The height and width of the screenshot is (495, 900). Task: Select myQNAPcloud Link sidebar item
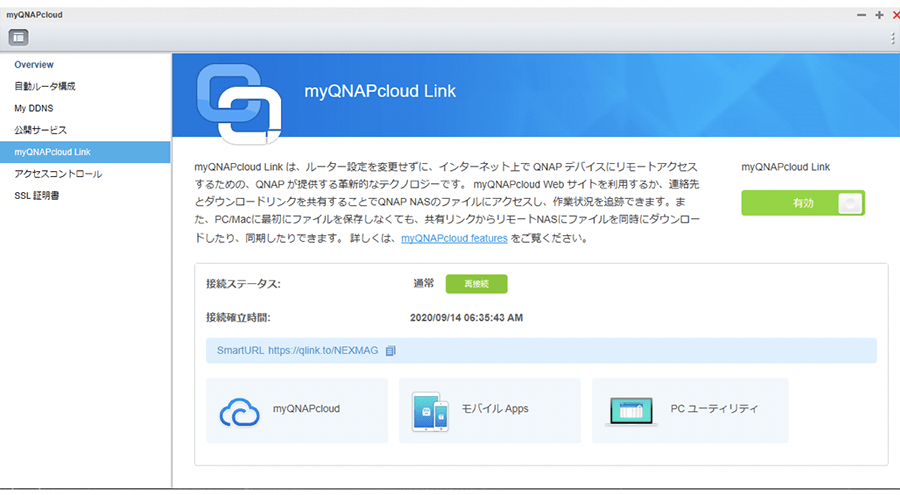coord(85,152)
